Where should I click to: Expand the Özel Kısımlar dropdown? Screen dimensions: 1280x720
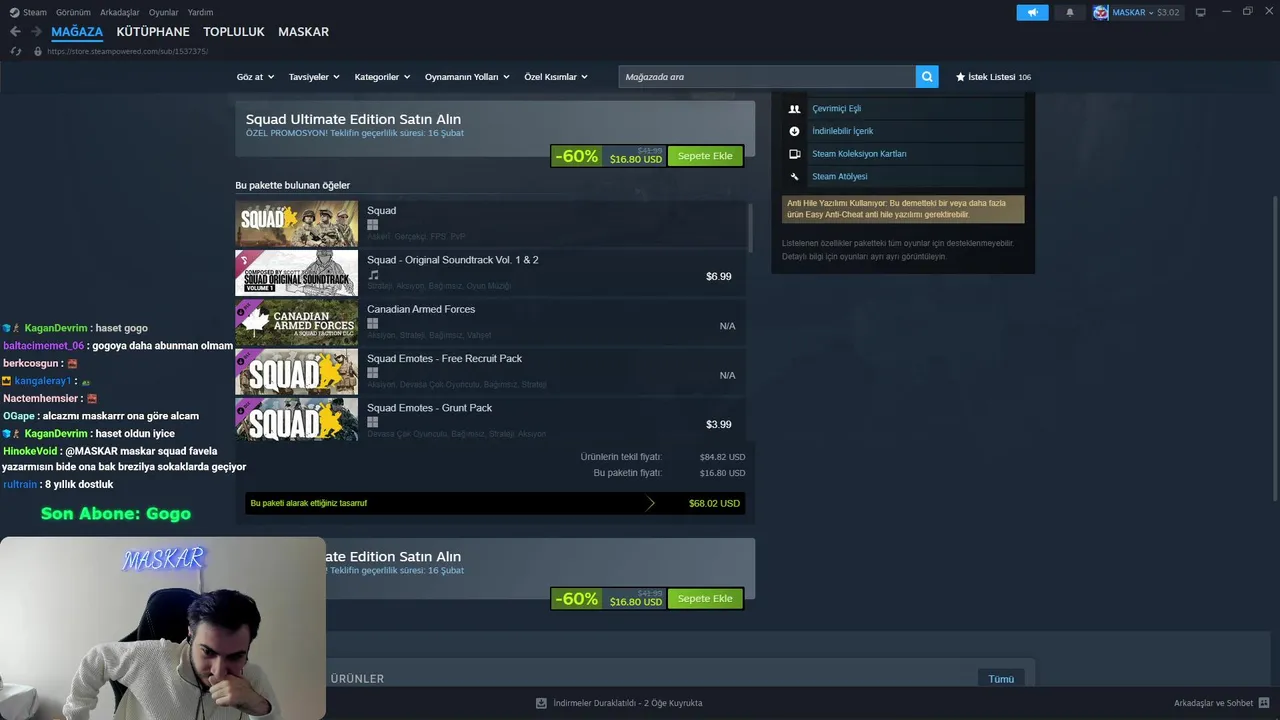click(x=555, y=77)
